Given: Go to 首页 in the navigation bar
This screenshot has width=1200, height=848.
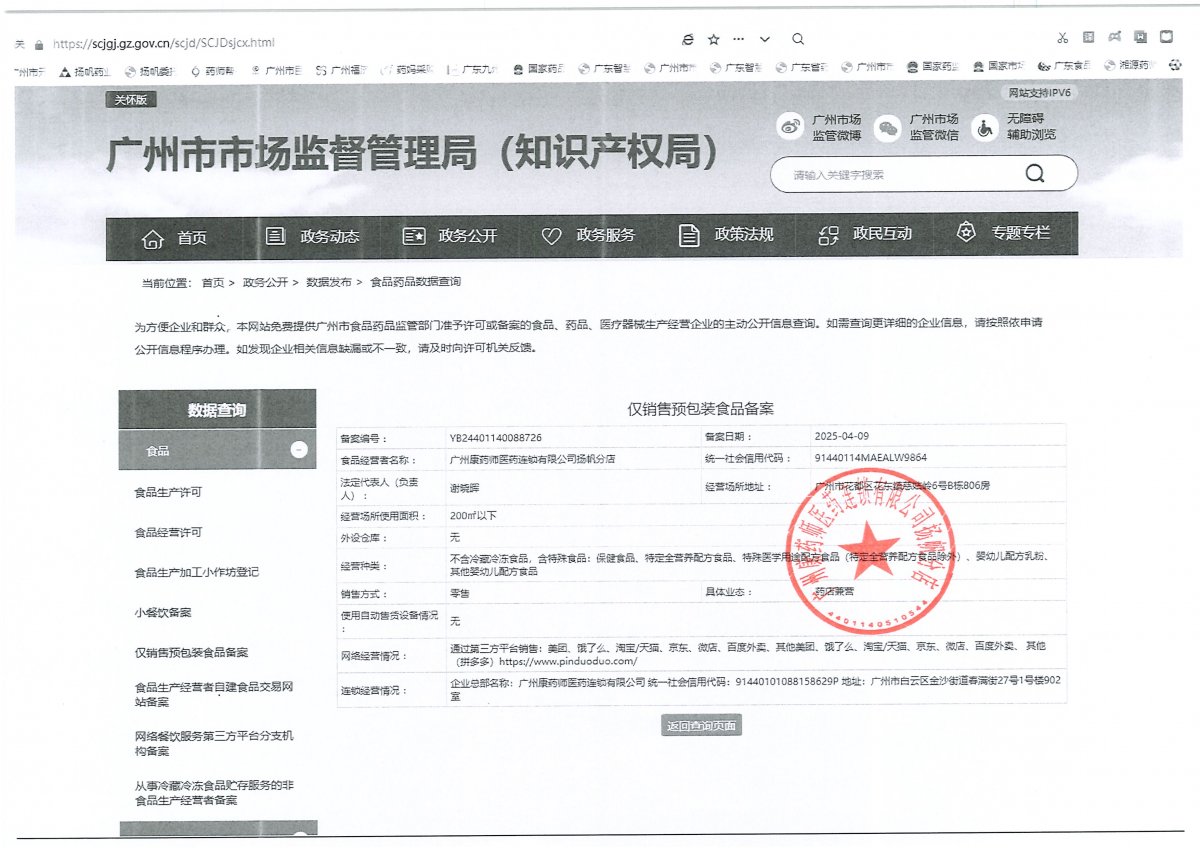Looking at the screenshot, I should [x=192, y=238].
